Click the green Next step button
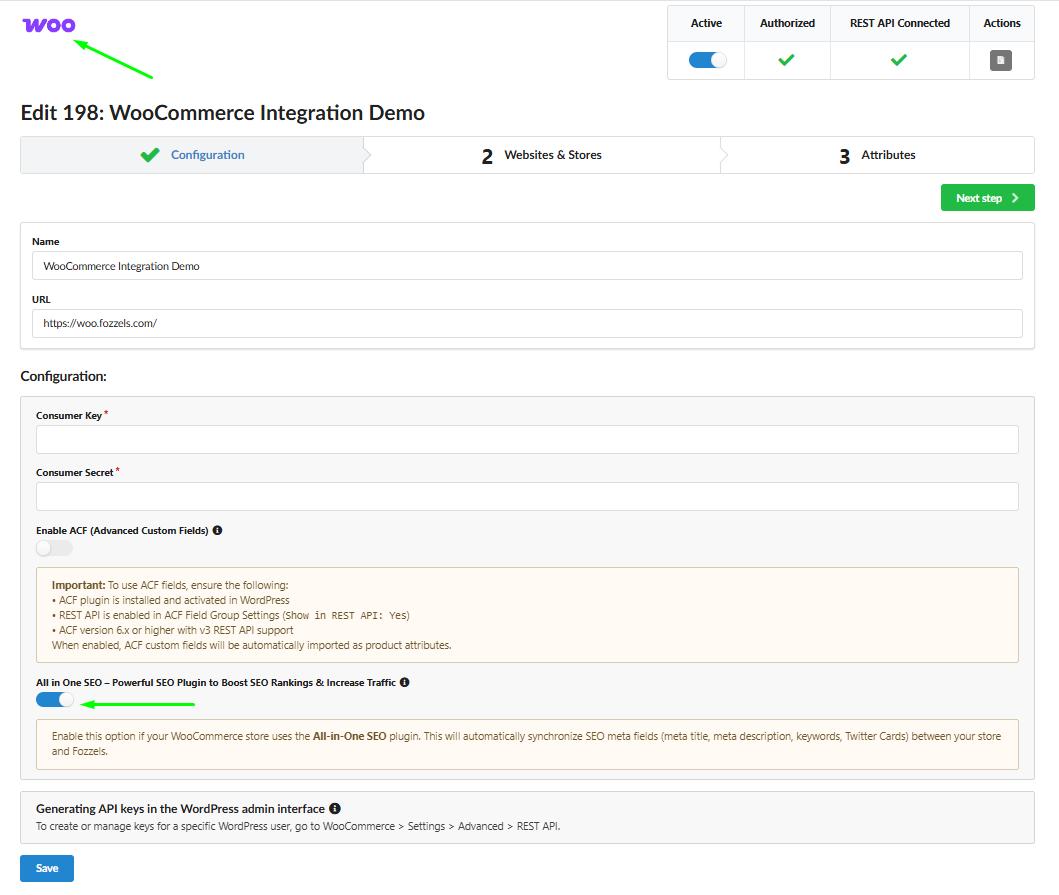Screen dimensions: 1059x895 987,198
